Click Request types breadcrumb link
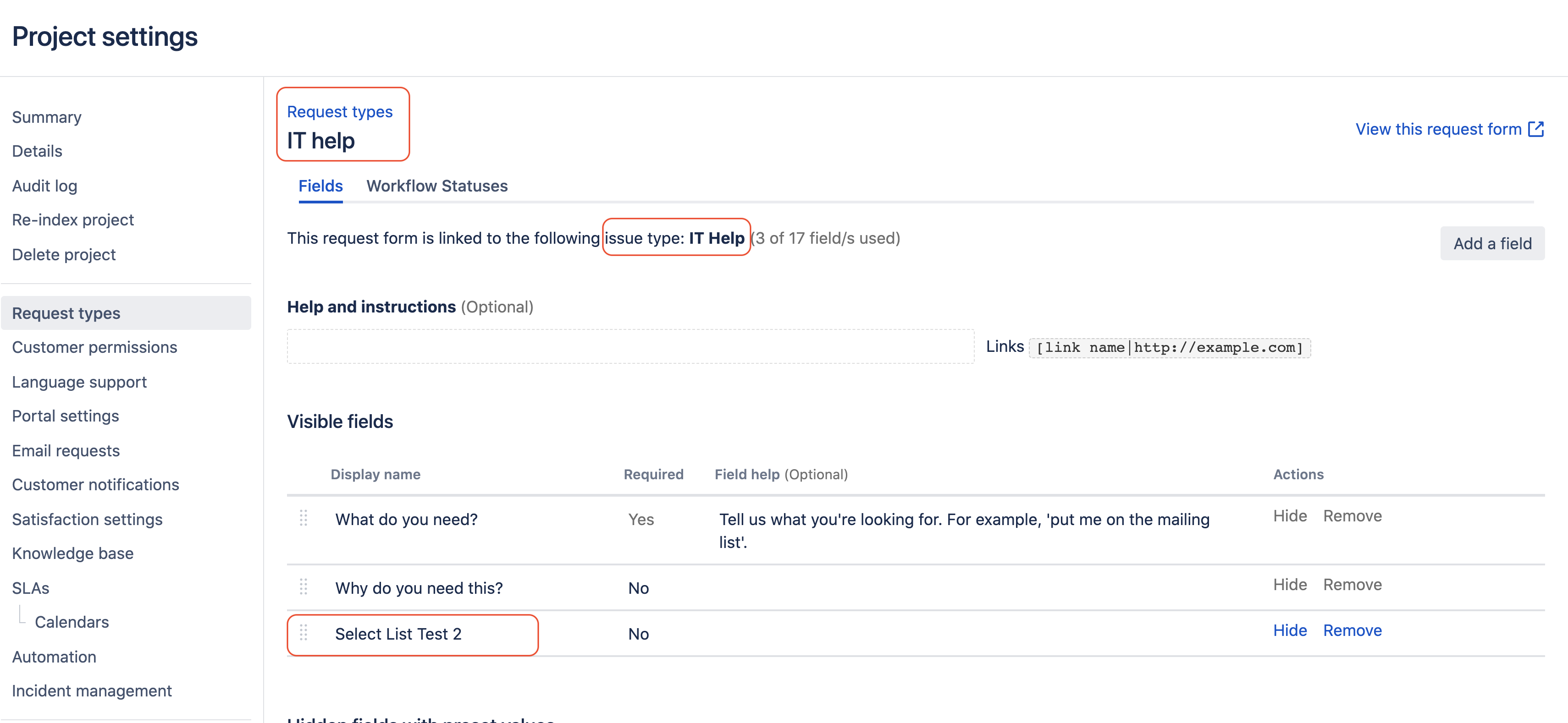1568x723 pixels. (x=340, y=112)
